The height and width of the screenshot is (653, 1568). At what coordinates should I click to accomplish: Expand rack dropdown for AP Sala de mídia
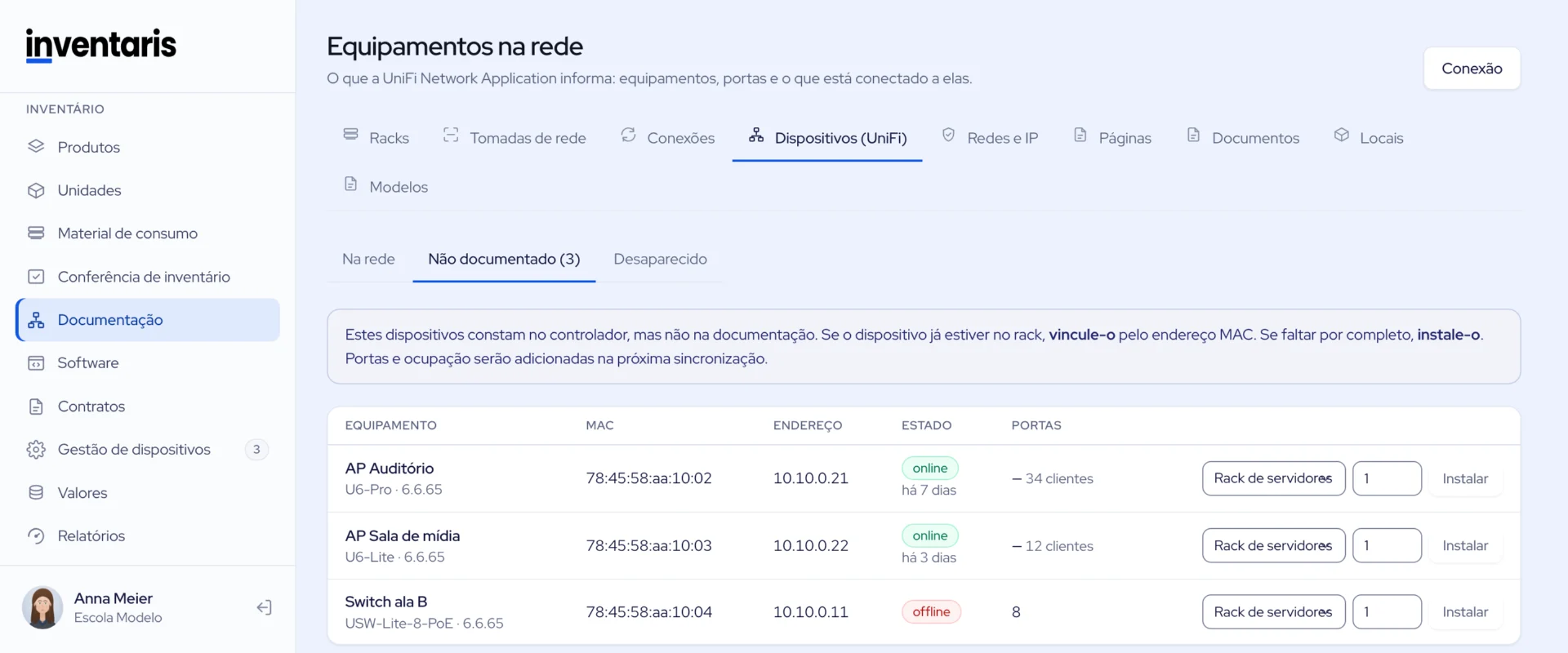point(1274,545)
